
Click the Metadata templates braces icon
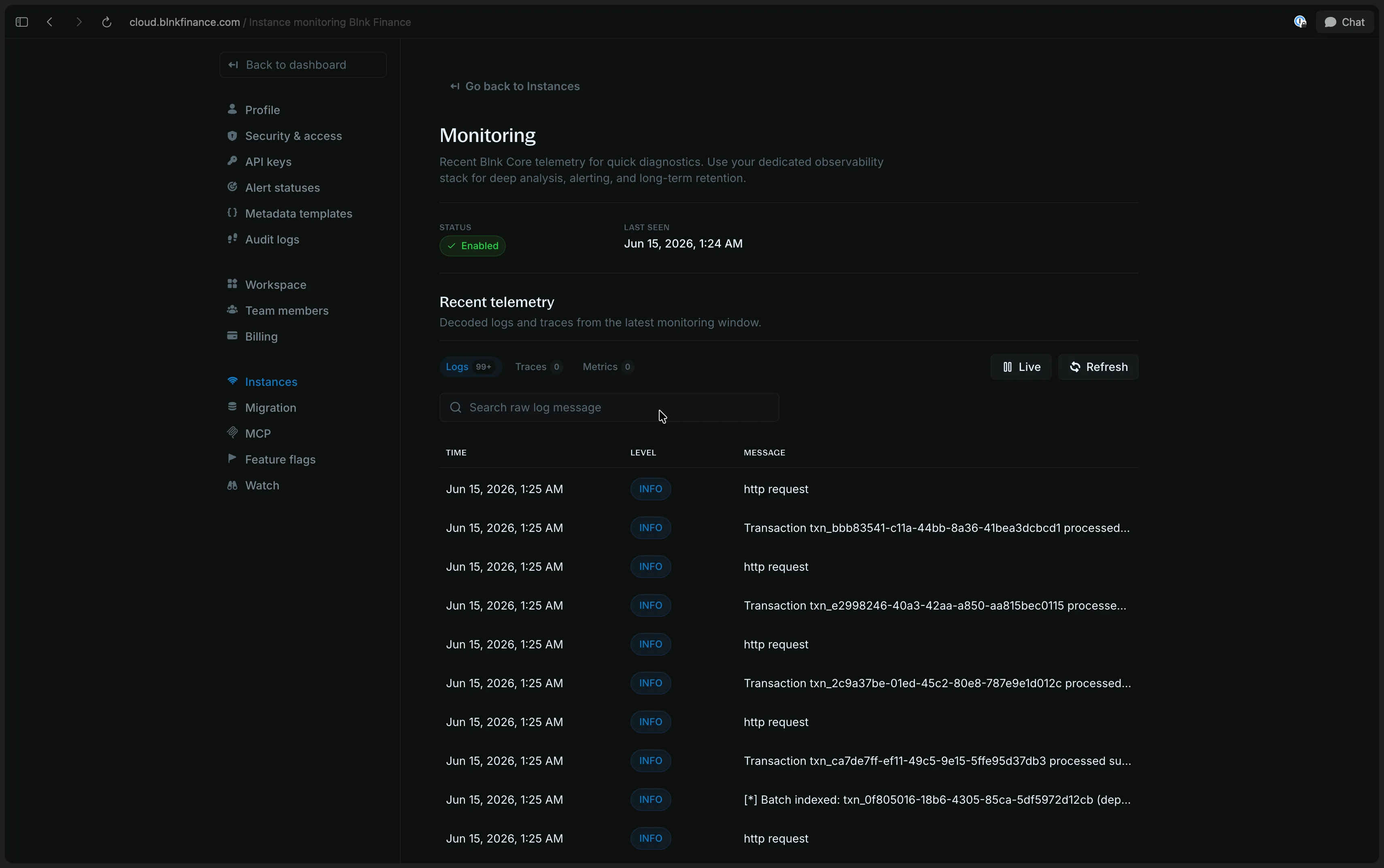tap(232, 213)
